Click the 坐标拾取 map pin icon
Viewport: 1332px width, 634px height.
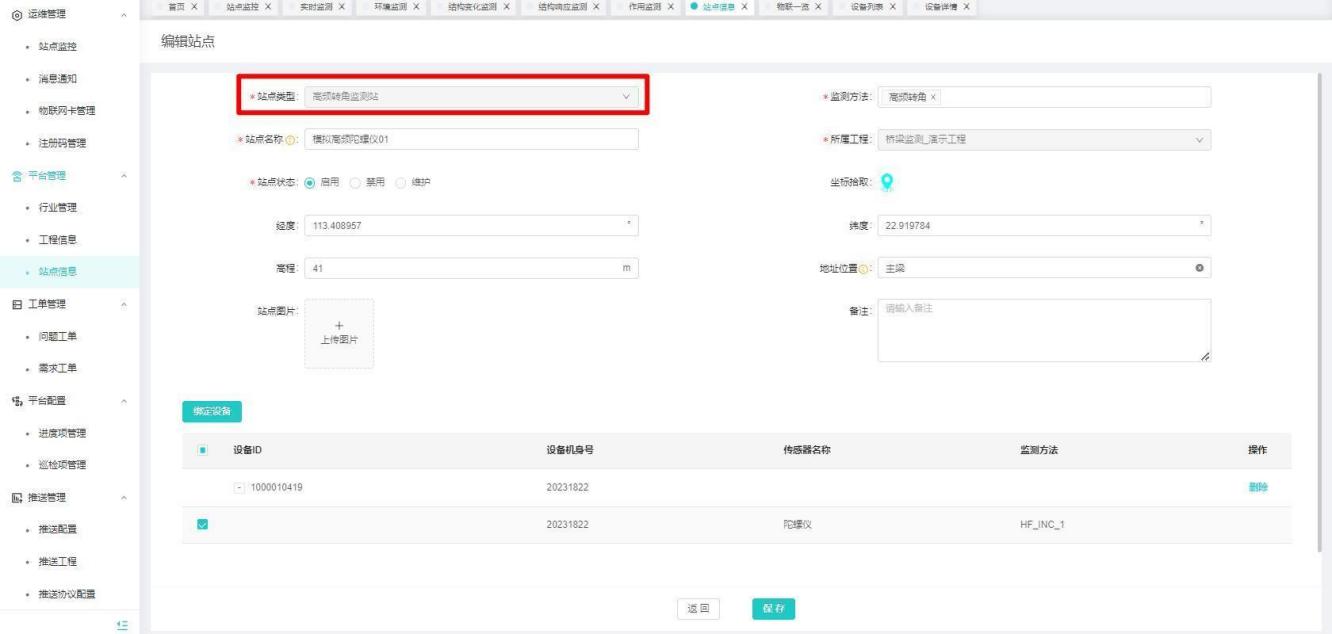point(886,182)
